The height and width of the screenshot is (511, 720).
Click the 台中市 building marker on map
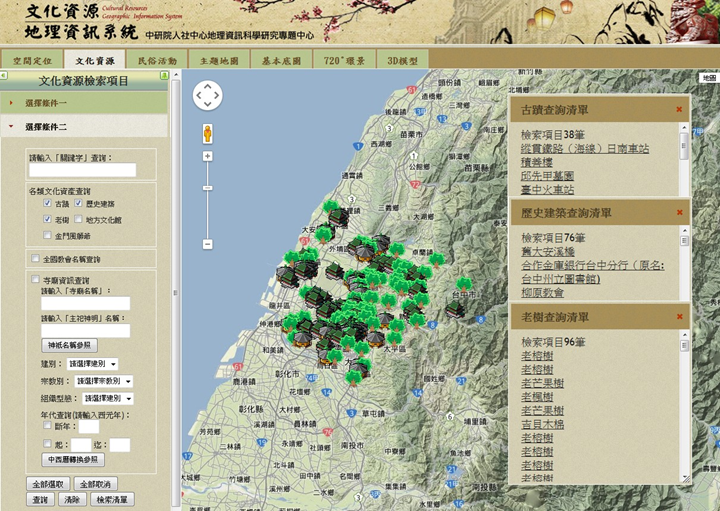pyautogui.click(x=456, y=309)
